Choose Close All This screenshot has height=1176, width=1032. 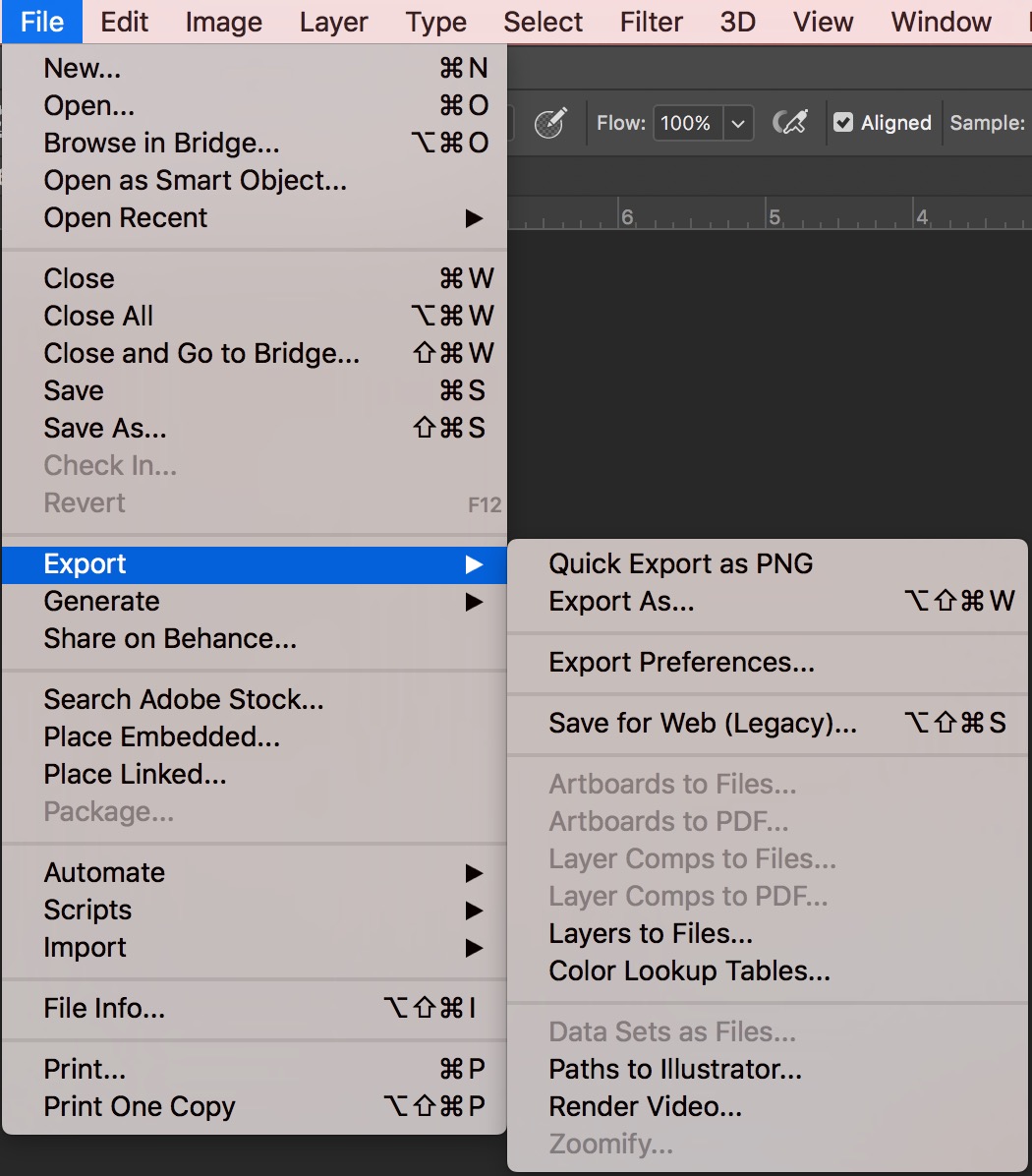click(x=255, y=317)
